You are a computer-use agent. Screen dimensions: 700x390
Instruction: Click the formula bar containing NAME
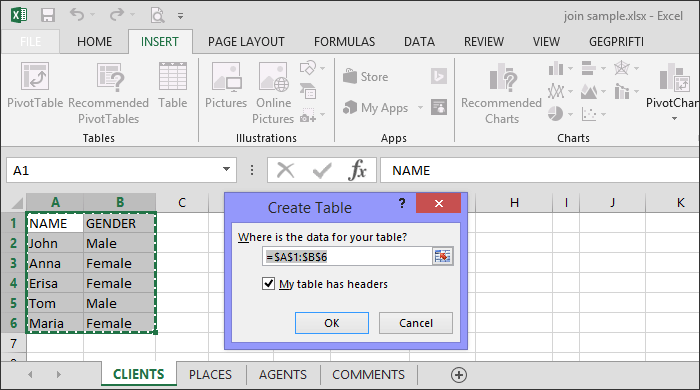pos(540,170)
